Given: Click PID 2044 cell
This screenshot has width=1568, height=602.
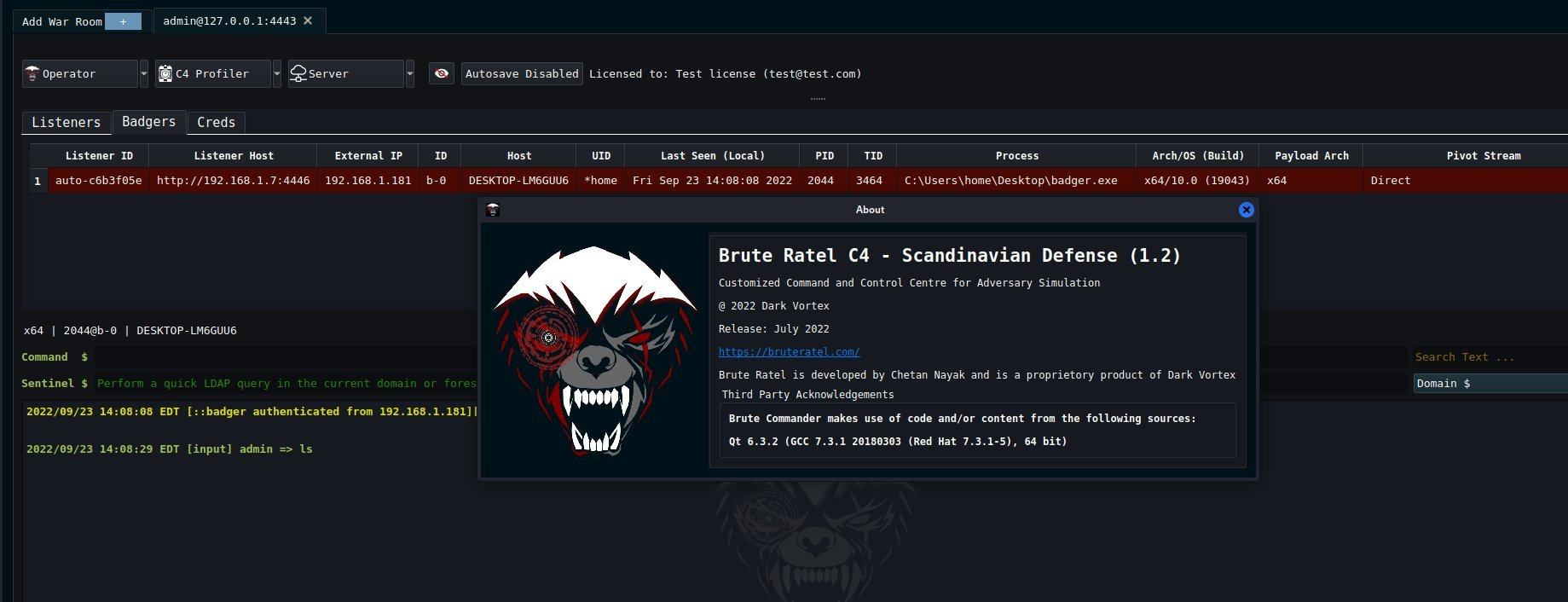Looking at the screenshot, I should (825, 180).
